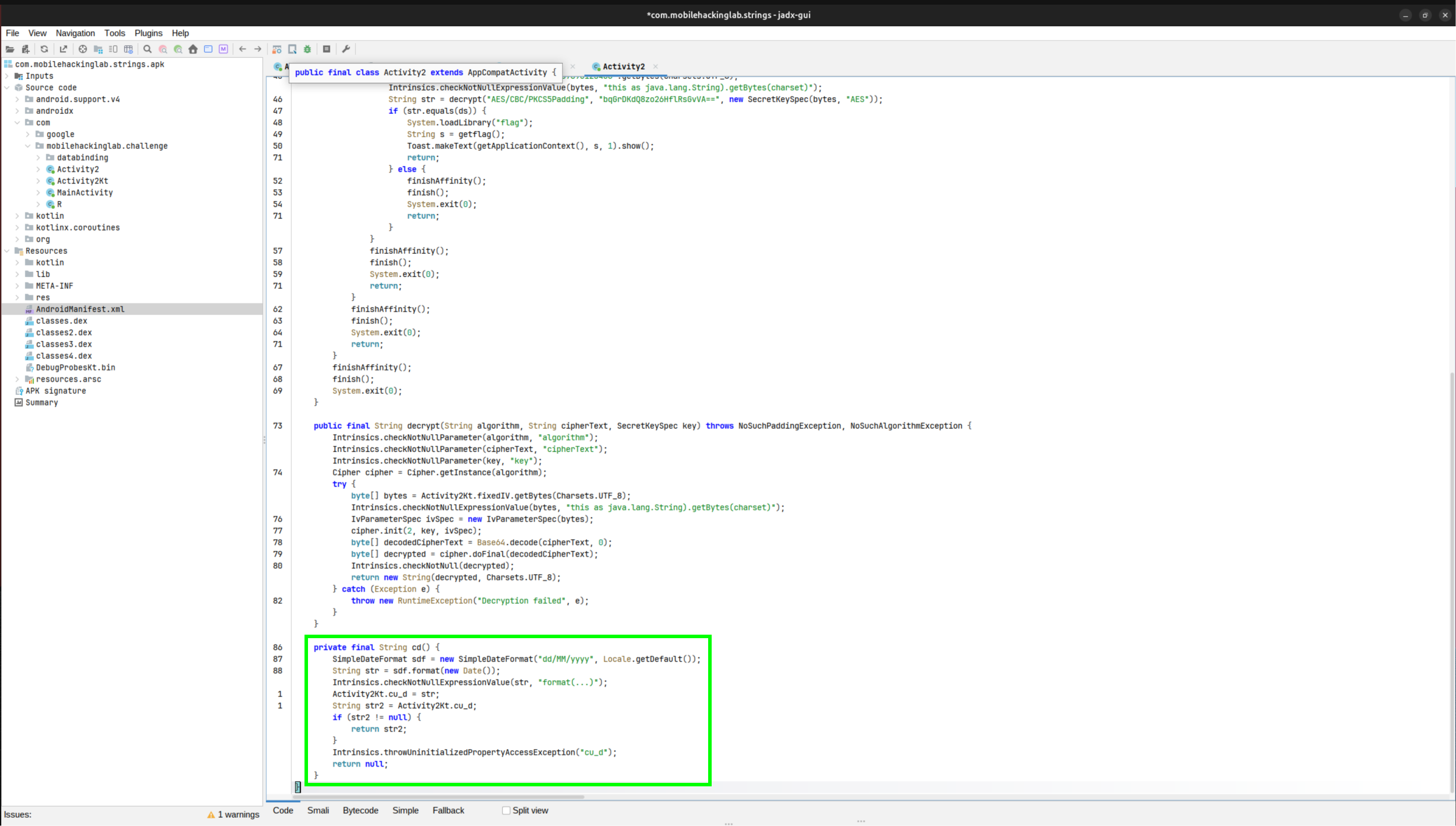Screen dimensions: 1456x826
Task: Select com.mobilehackinglab.strings.apk root node
Action: [89, 64]
